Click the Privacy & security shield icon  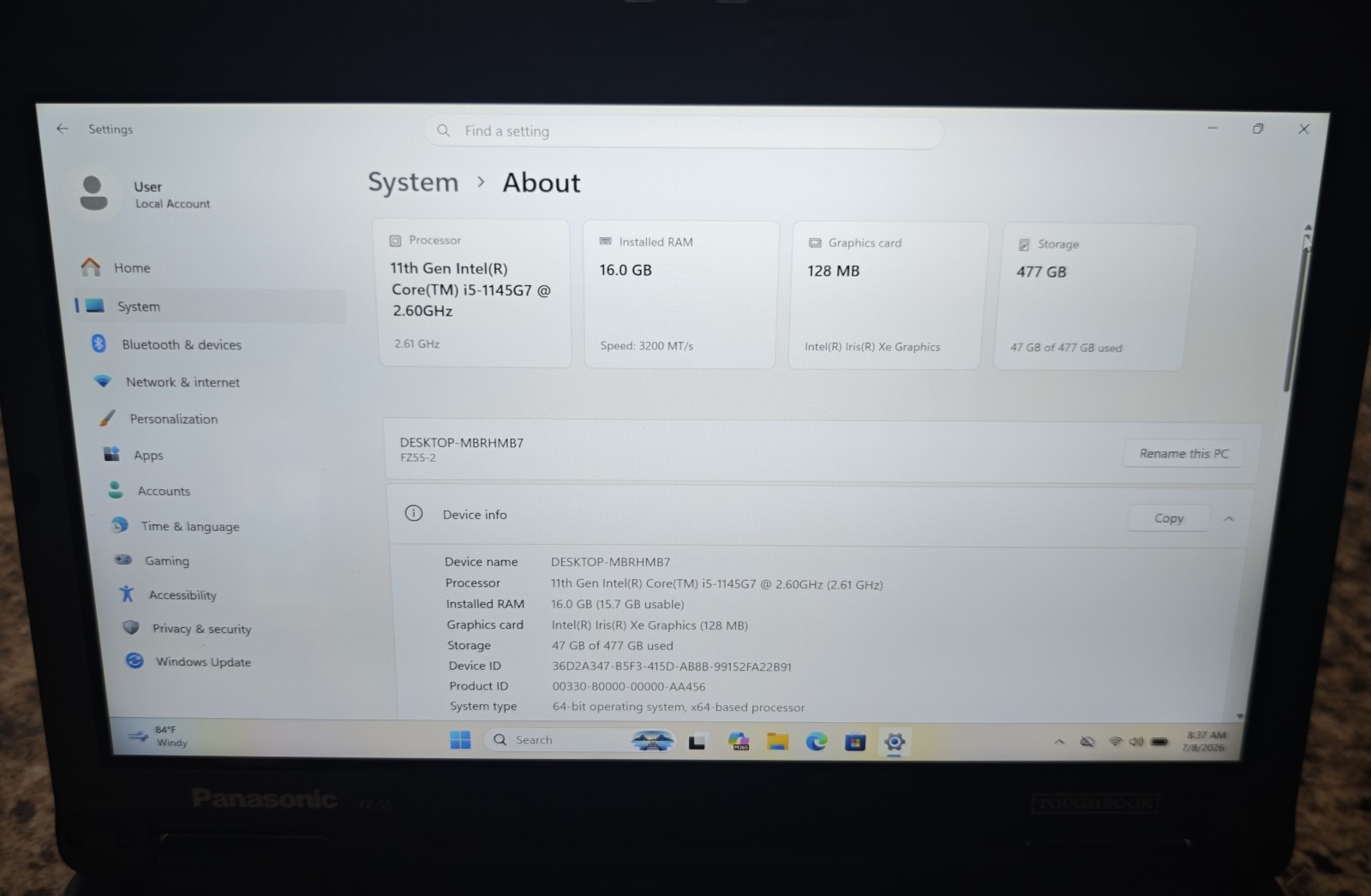coord(131,627)
